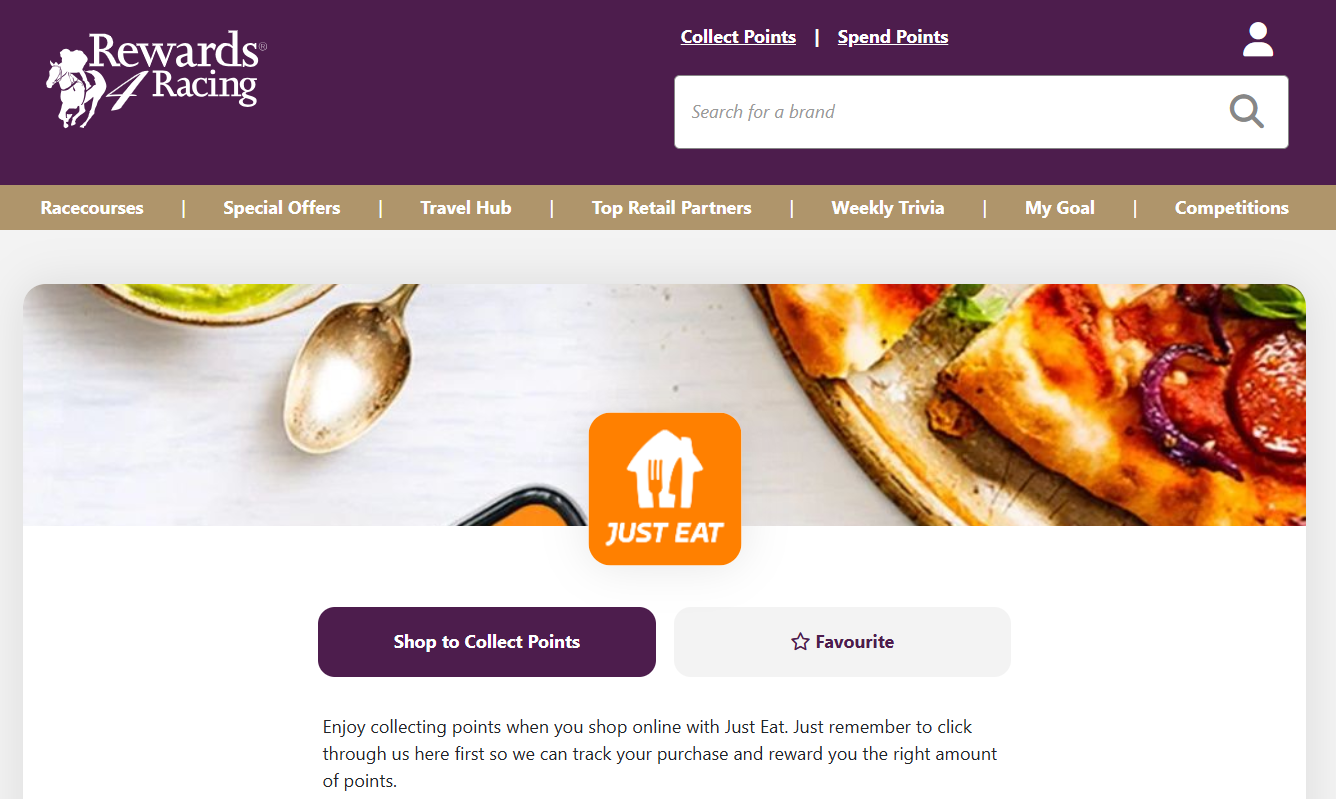The width and height of the screenshot is (1336, 799).
Task: Open the Travel Hub page
Action: pyautogui.click(x=466, y=208)
